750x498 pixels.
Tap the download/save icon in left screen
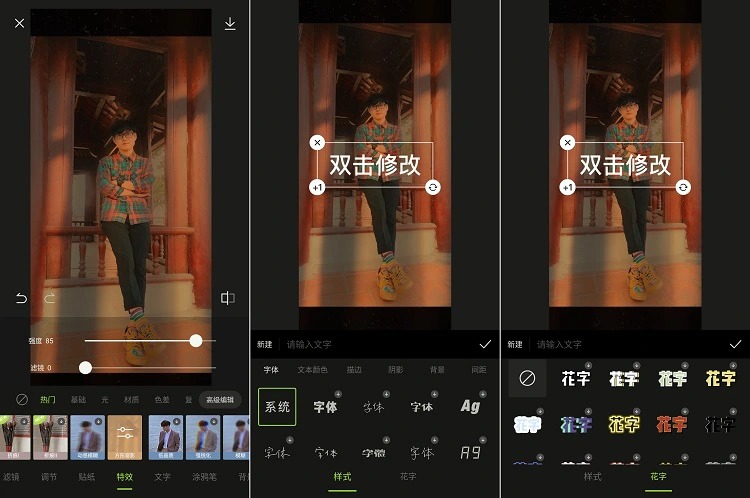point(230,23)
